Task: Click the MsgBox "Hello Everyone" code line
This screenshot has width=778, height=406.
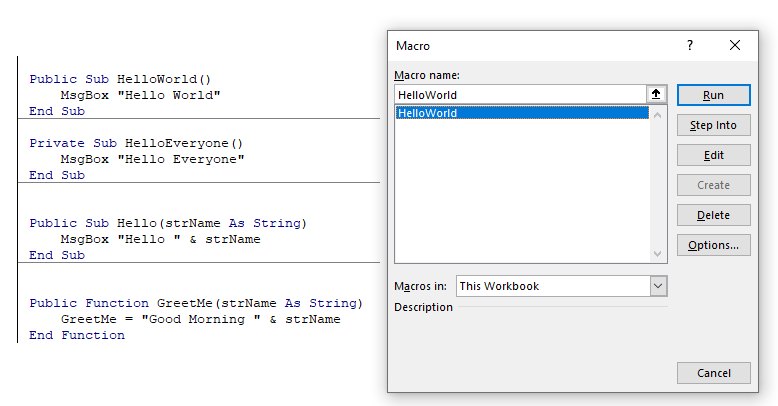Action: click(152, 159)
